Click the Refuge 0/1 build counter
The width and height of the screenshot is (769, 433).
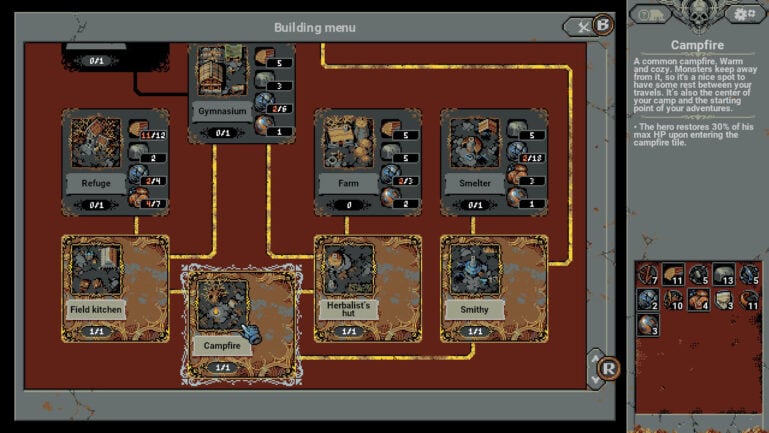click(95, 206)
